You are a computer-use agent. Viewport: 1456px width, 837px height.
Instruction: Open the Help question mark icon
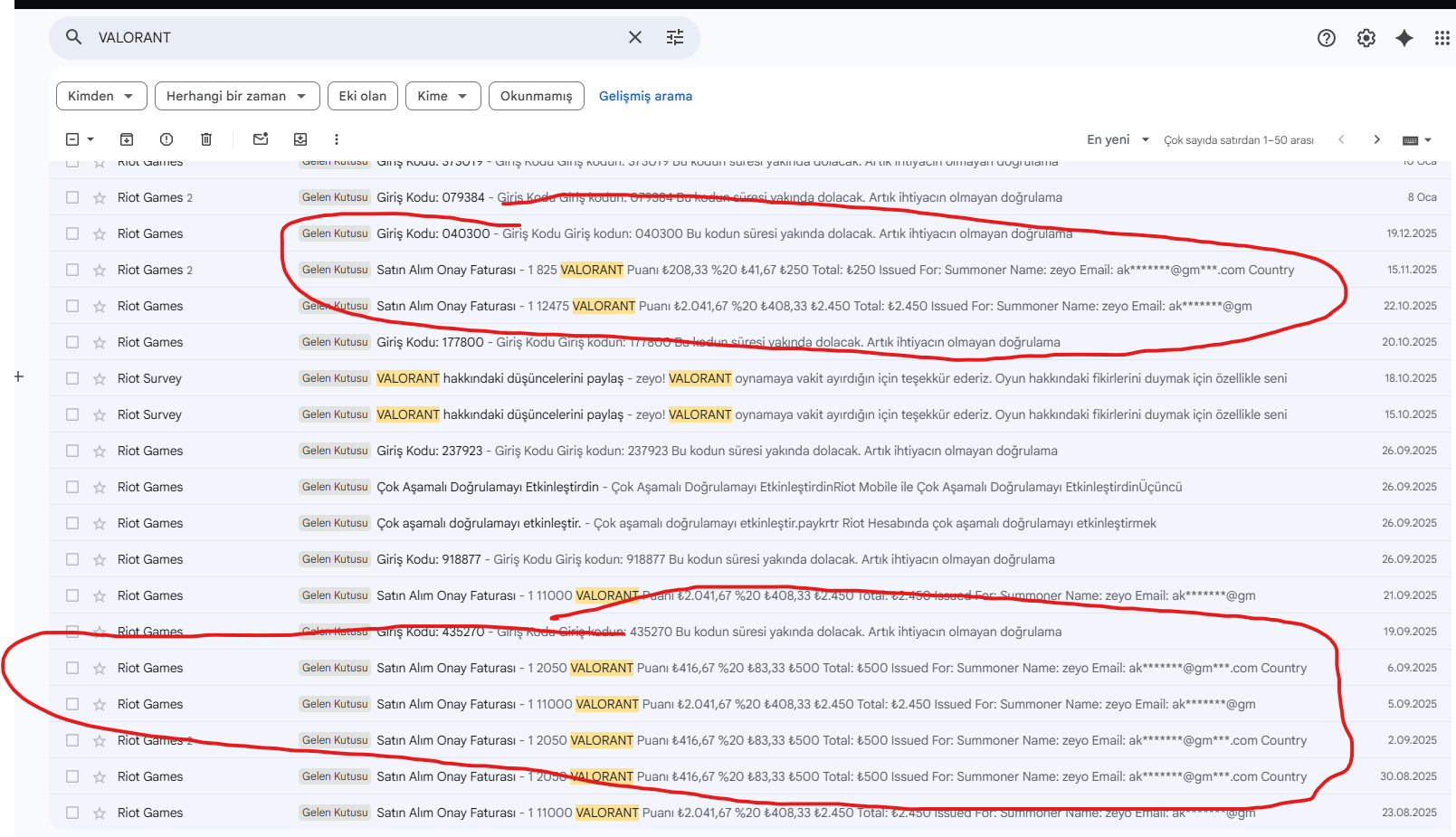(1327, 38)
